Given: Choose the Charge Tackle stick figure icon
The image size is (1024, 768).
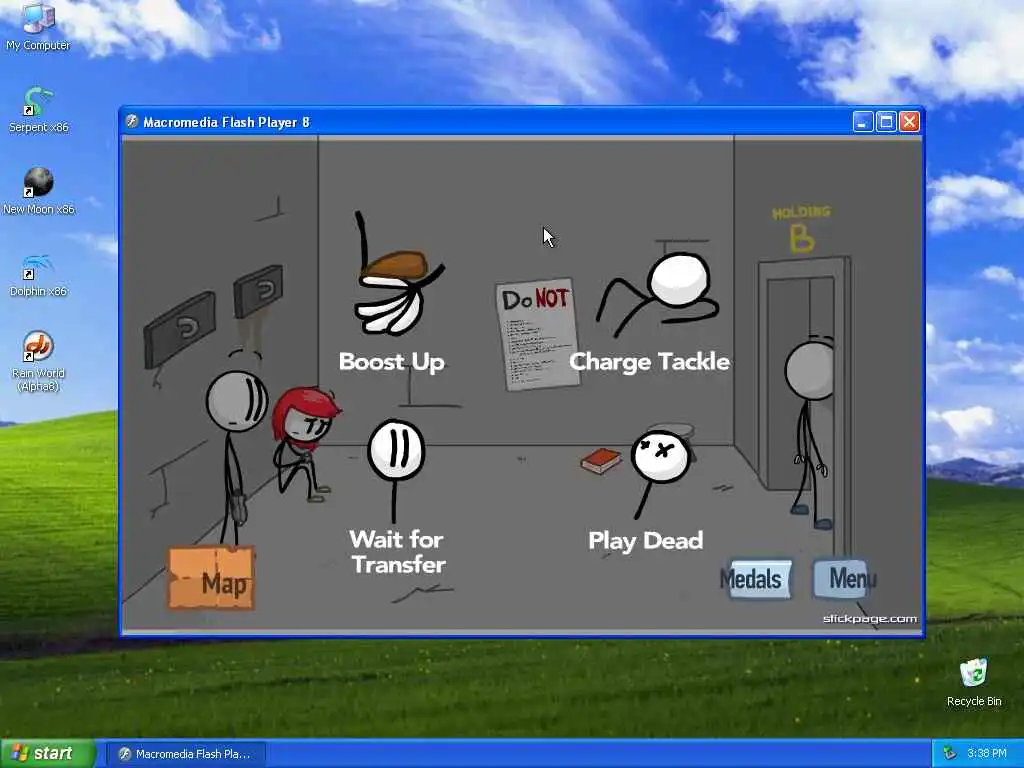Looking at the screenshot, I should [658, 293].
